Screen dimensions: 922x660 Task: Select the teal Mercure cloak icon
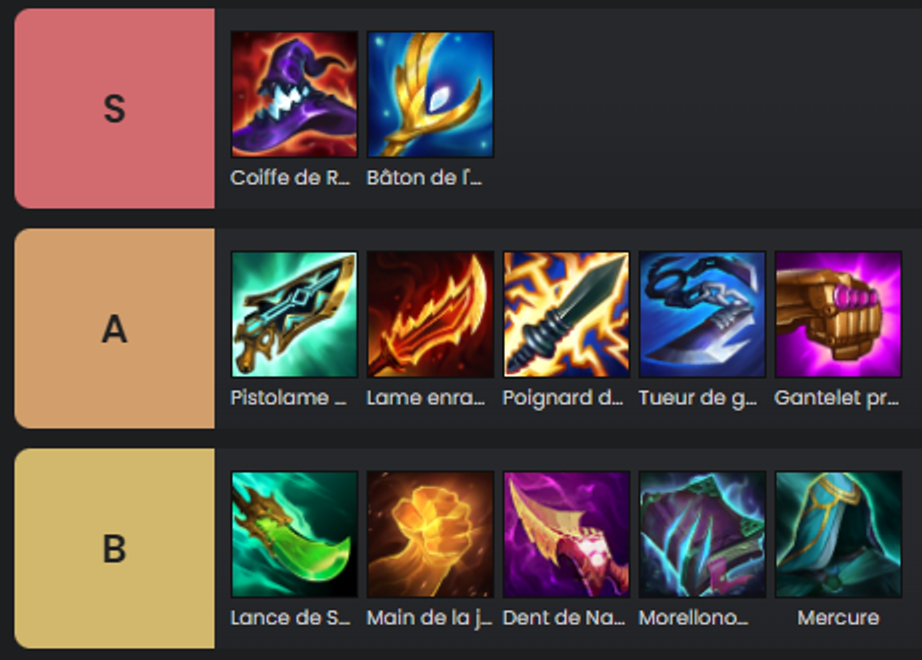tap(838, 534)
